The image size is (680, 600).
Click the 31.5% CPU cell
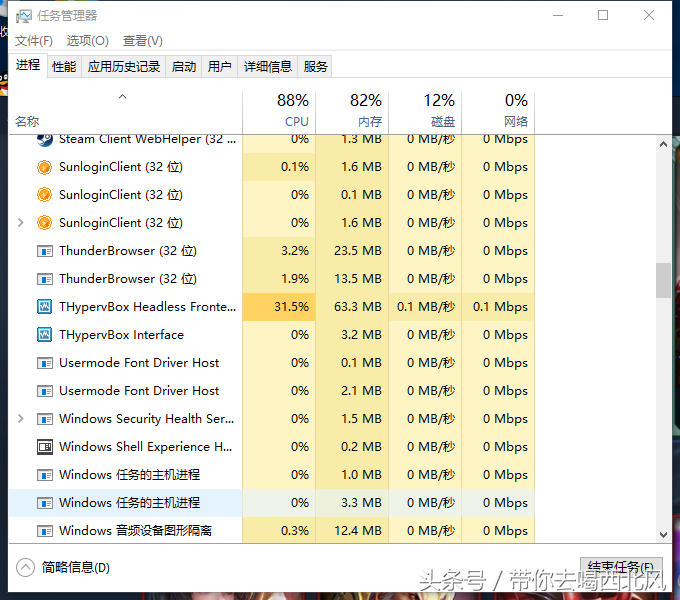point(279,307)
